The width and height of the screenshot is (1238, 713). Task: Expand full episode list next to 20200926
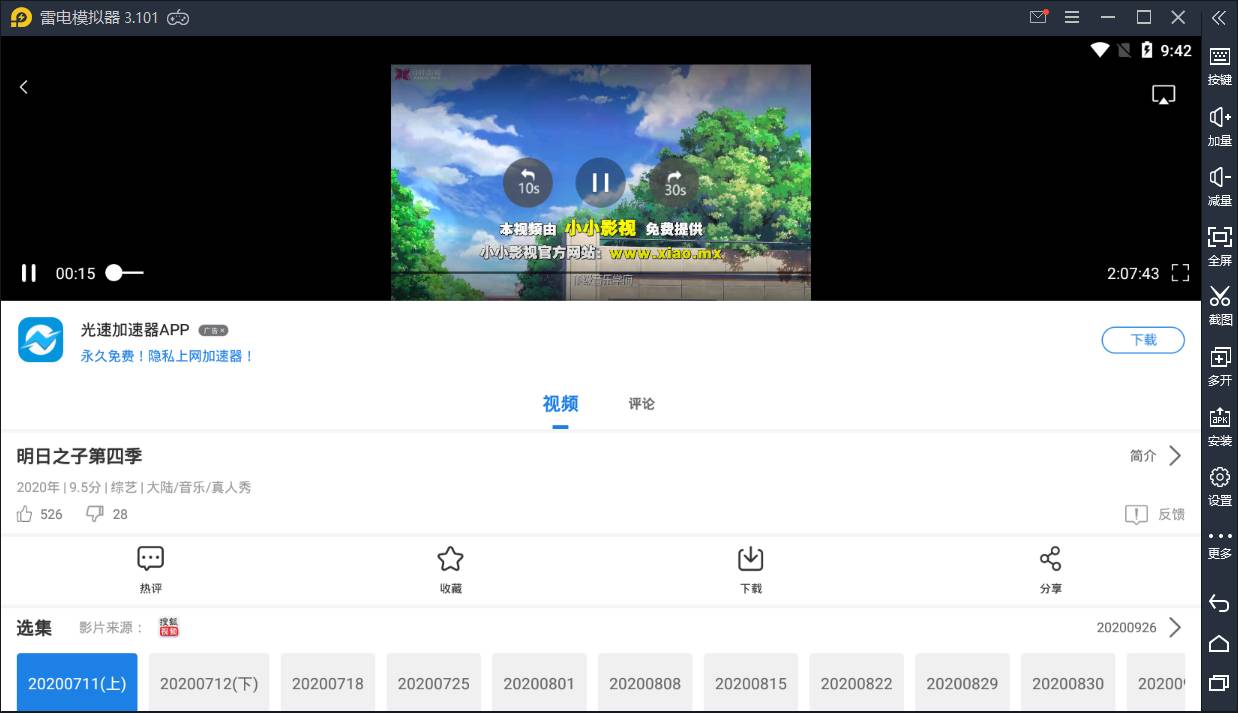(1175, 627)
